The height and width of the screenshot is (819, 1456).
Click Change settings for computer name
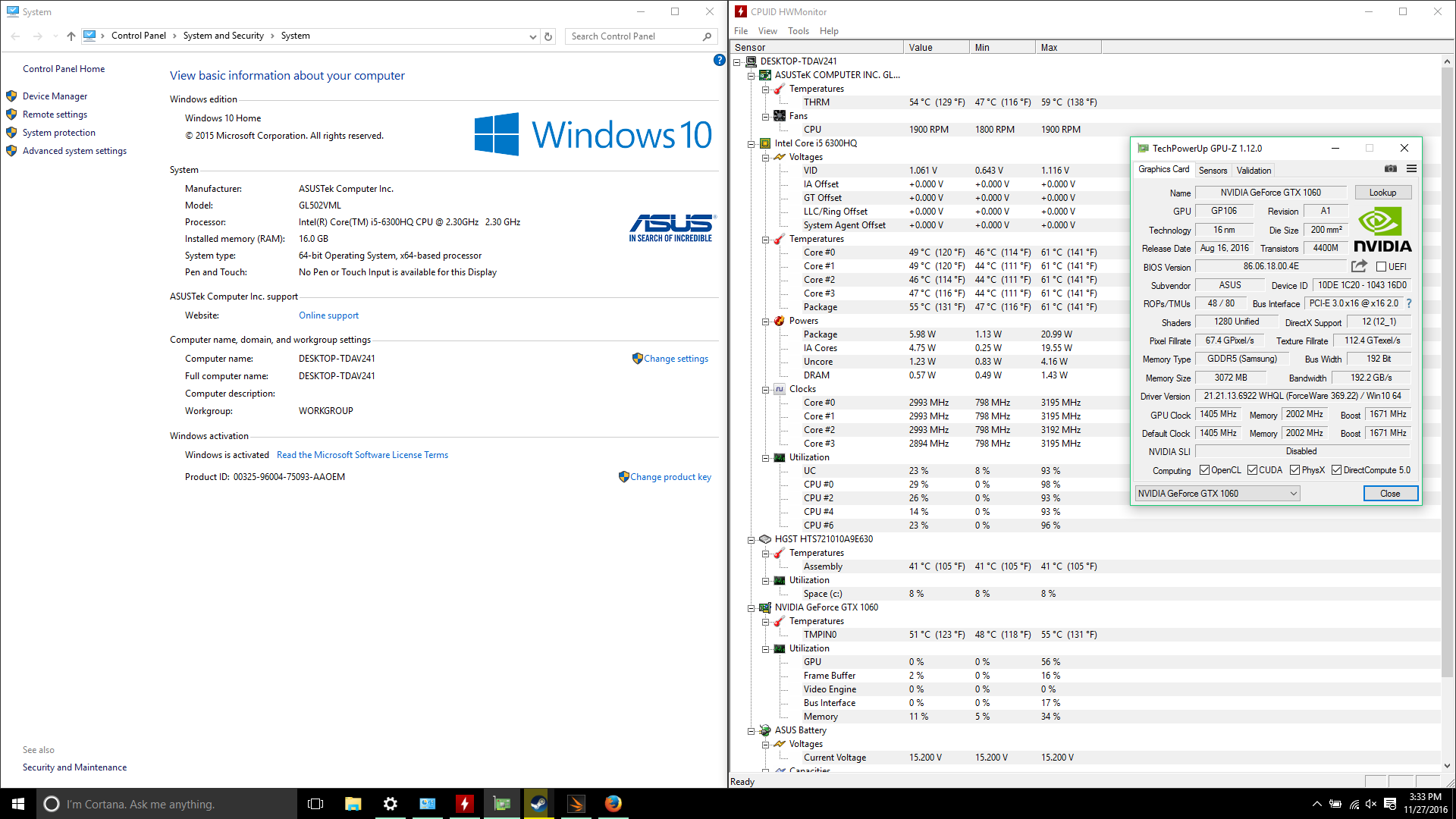pos(676,359)
